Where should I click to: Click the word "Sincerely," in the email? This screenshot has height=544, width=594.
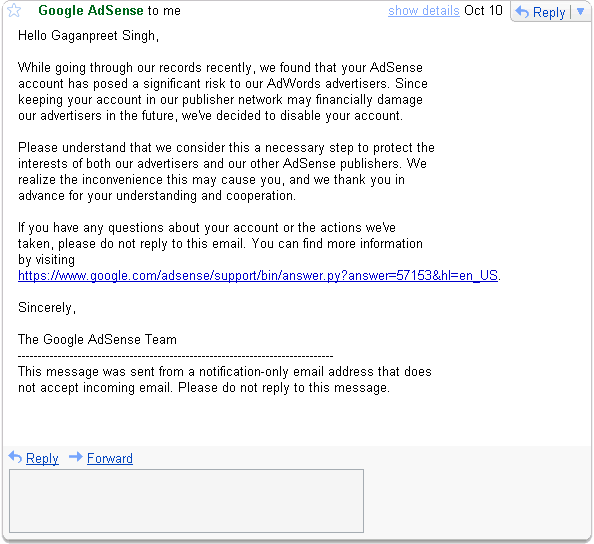(x=47, y=308)
